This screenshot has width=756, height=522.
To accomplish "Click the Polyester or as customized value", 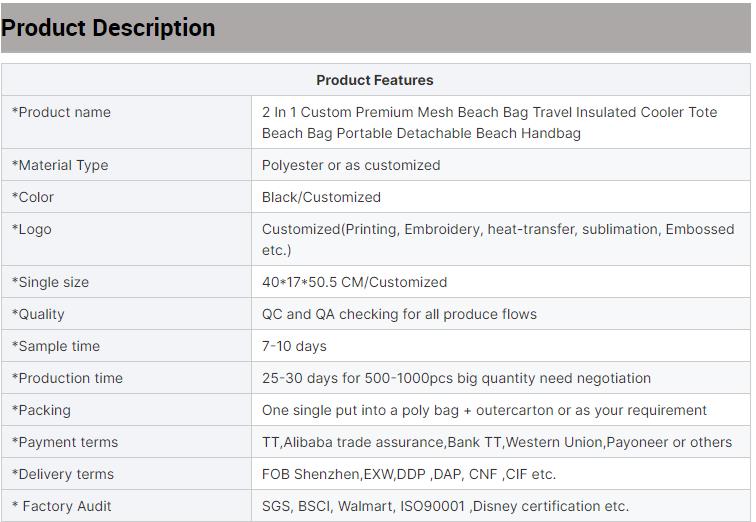I will 351,165.
